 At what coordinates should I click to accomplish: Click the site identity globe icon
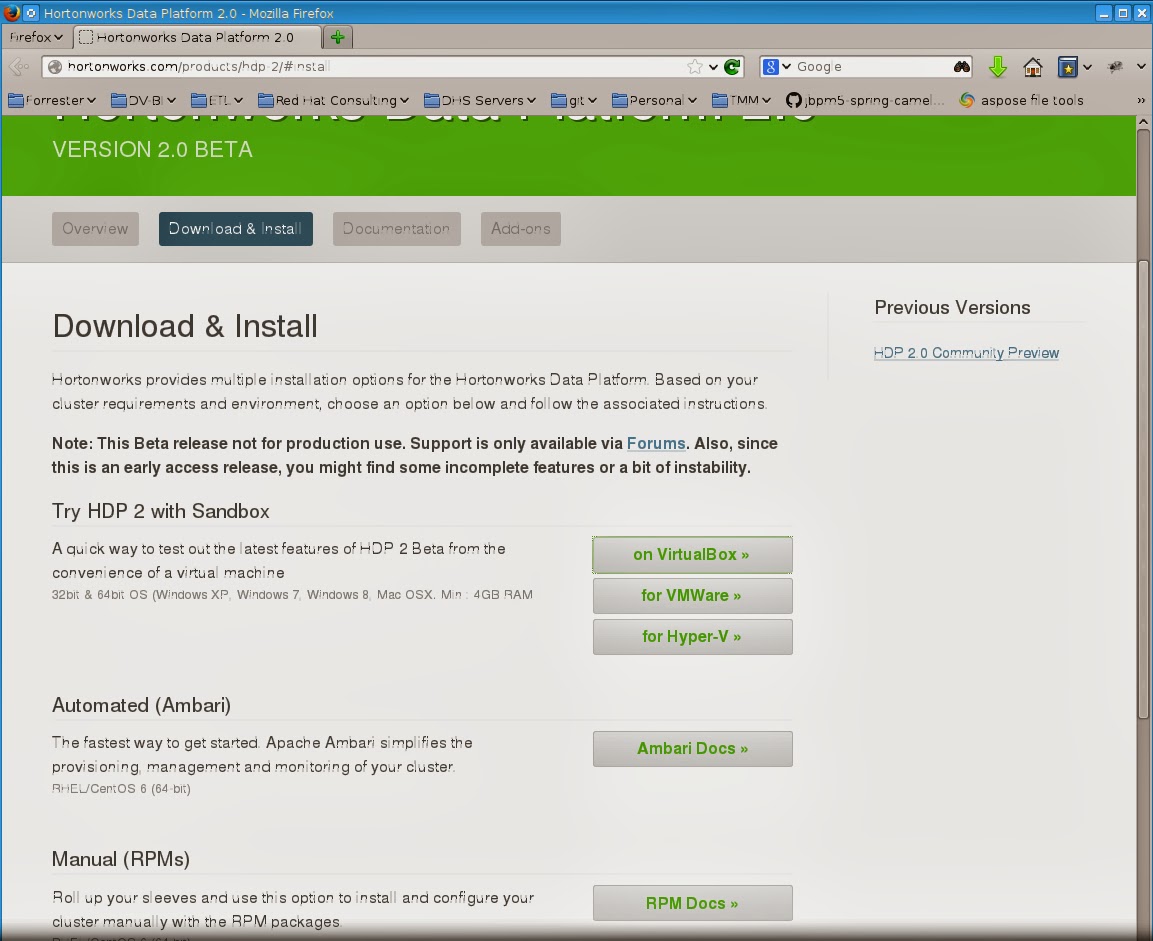point(54,67)
